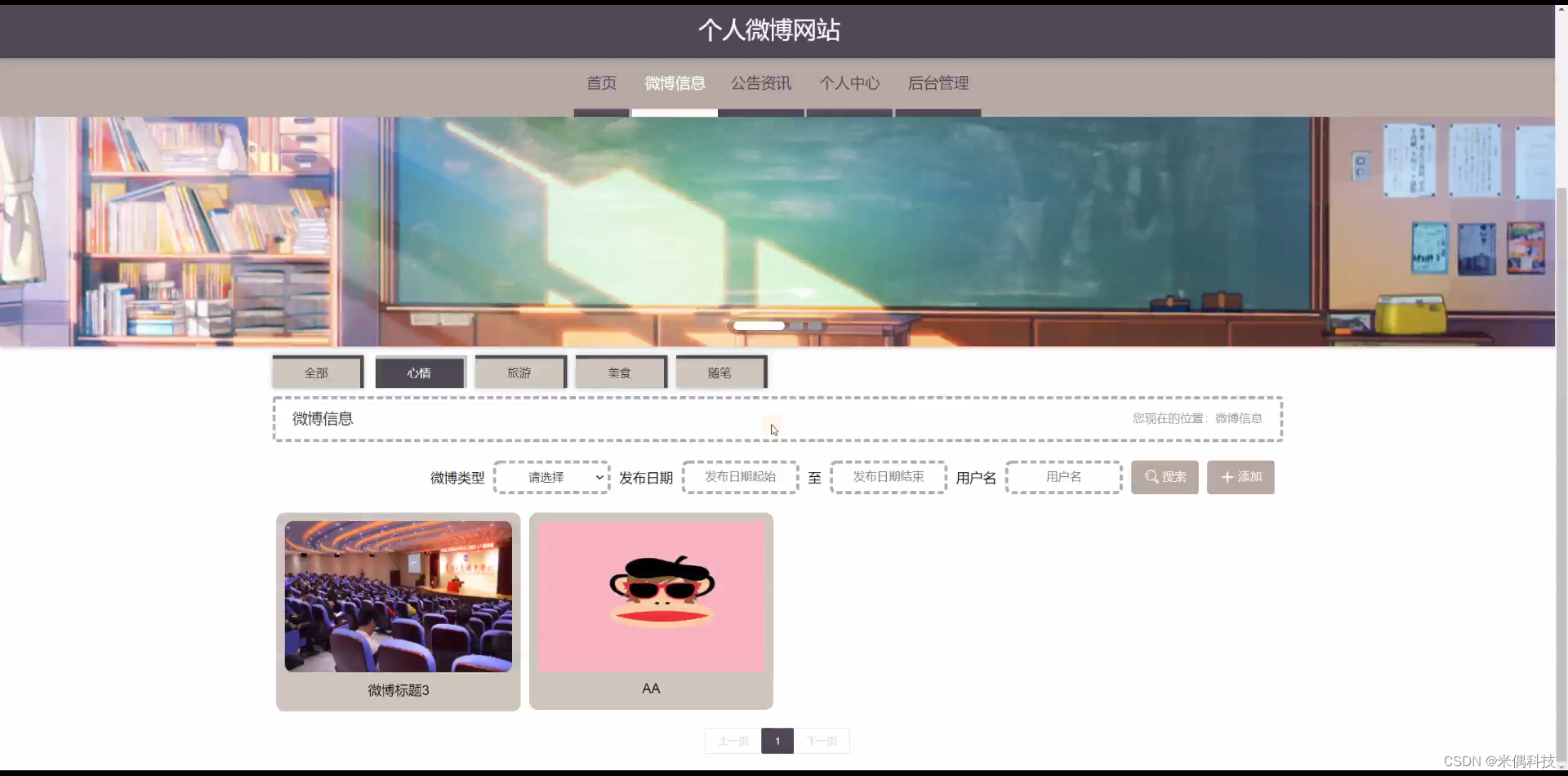Screen dimensions: 1568x776
Task: Go to the previous page 上一页
Action: pos(733,741)
